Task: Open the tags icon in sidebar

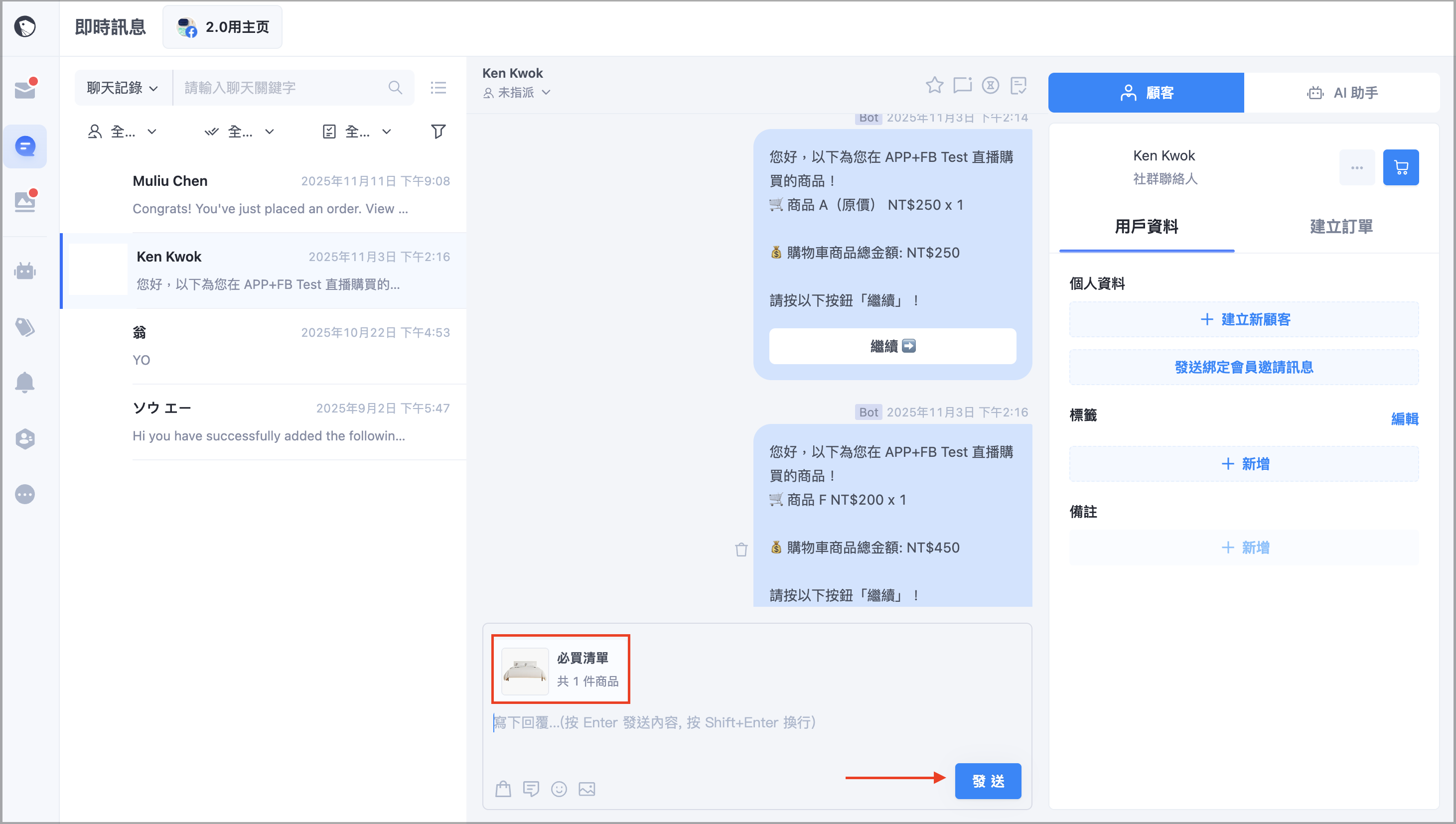Action: [25, 327]
